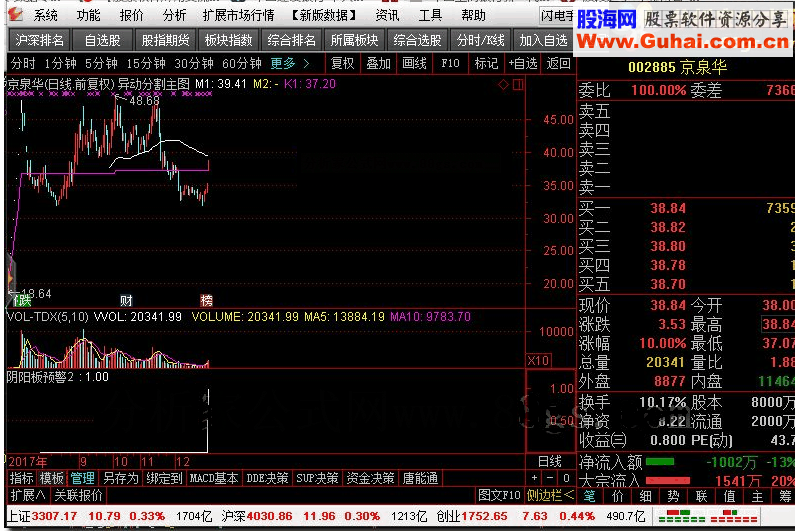Click the 绑定到 button
Screen dimensions: 795x531
point(164,478)
